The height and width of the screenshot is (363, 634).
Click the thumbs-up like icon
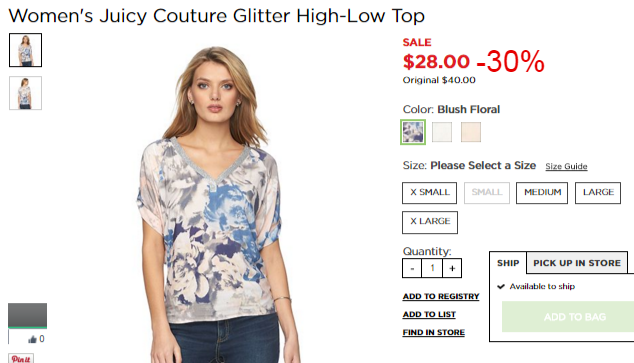32,339
